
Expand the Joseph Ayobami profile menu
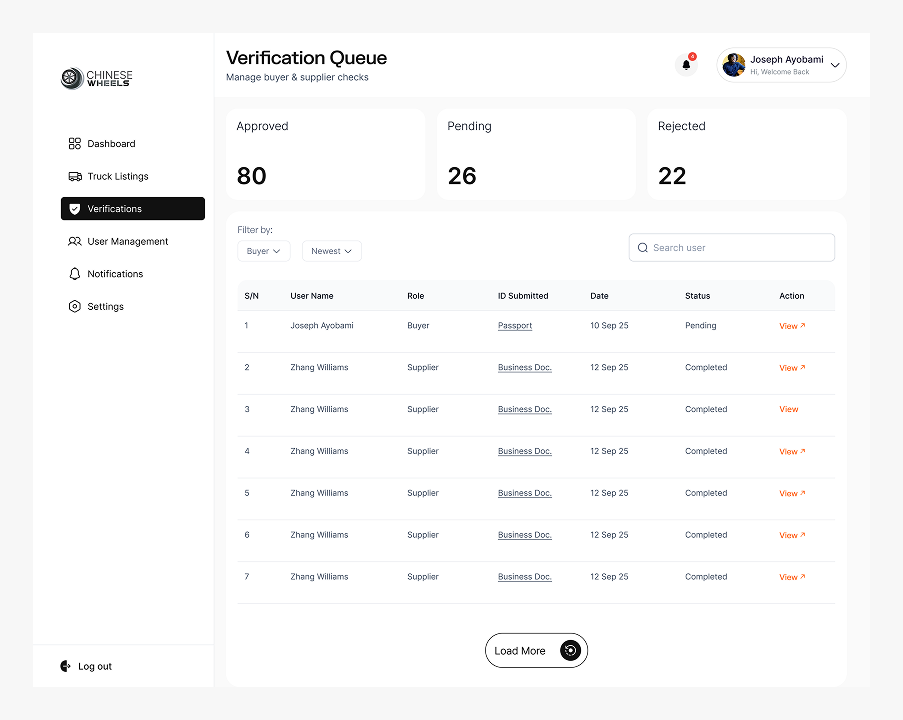[x=835, y=66]
